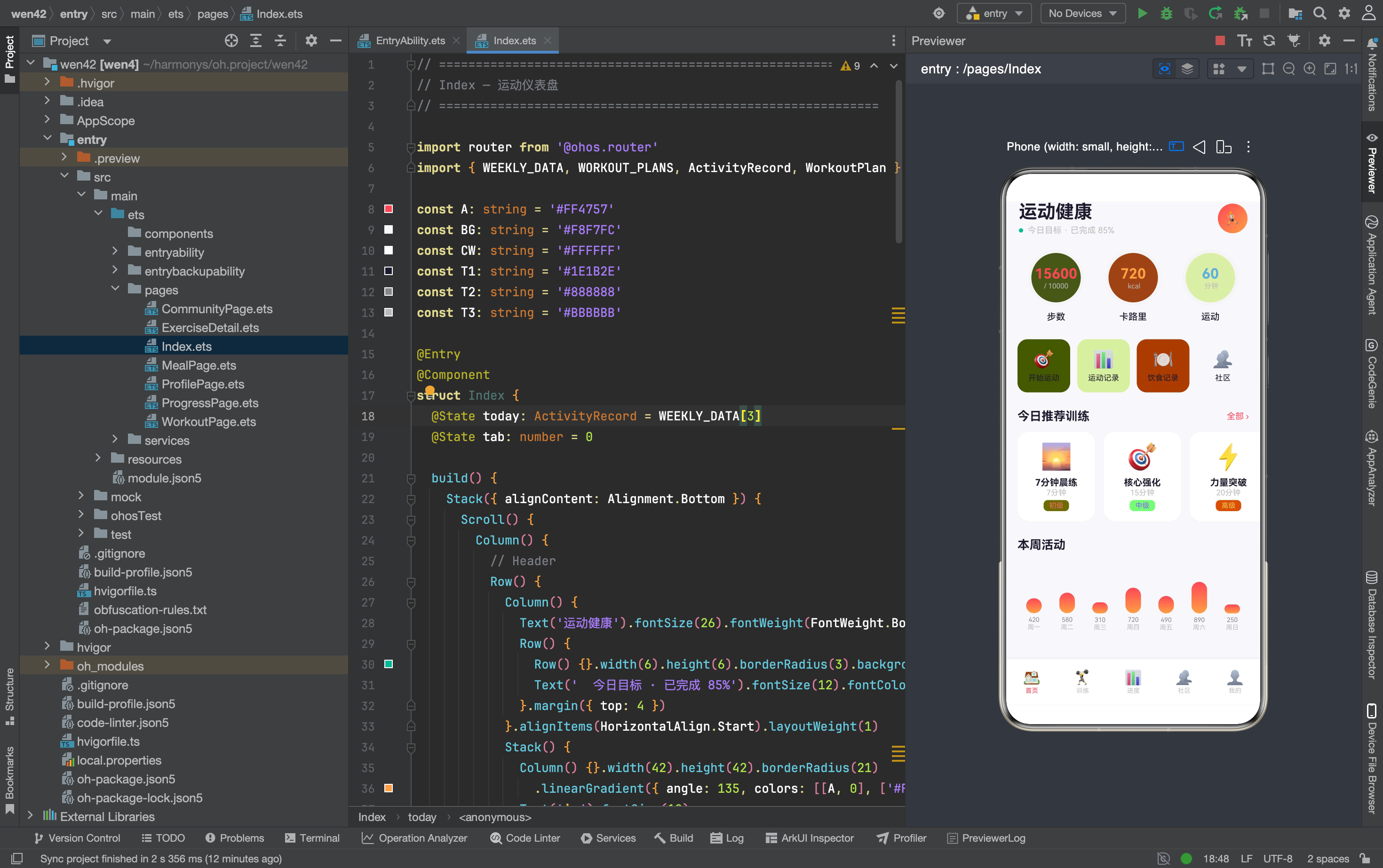Open the entry run configuration dropdown
This screenshot has width=1383, height=868.
[995, 13]
